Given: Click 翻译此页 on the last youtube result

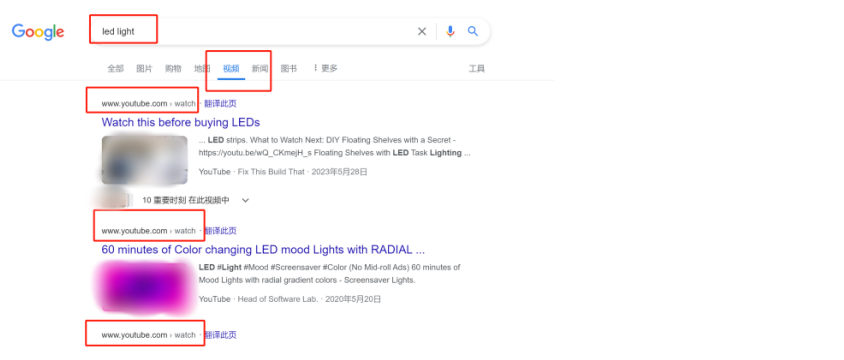Looking at the screenshot, I should [x=220, y=335].
